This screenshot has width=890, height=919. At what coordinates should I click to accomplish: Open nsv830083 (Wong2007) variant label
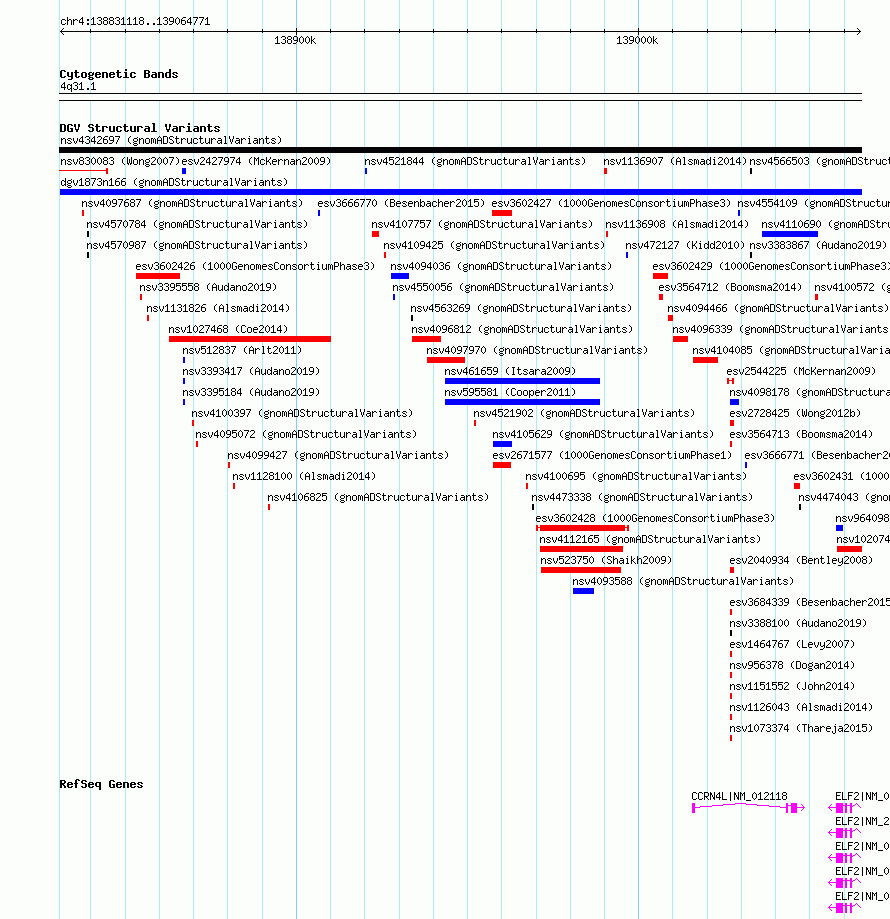tap(120, 161)
